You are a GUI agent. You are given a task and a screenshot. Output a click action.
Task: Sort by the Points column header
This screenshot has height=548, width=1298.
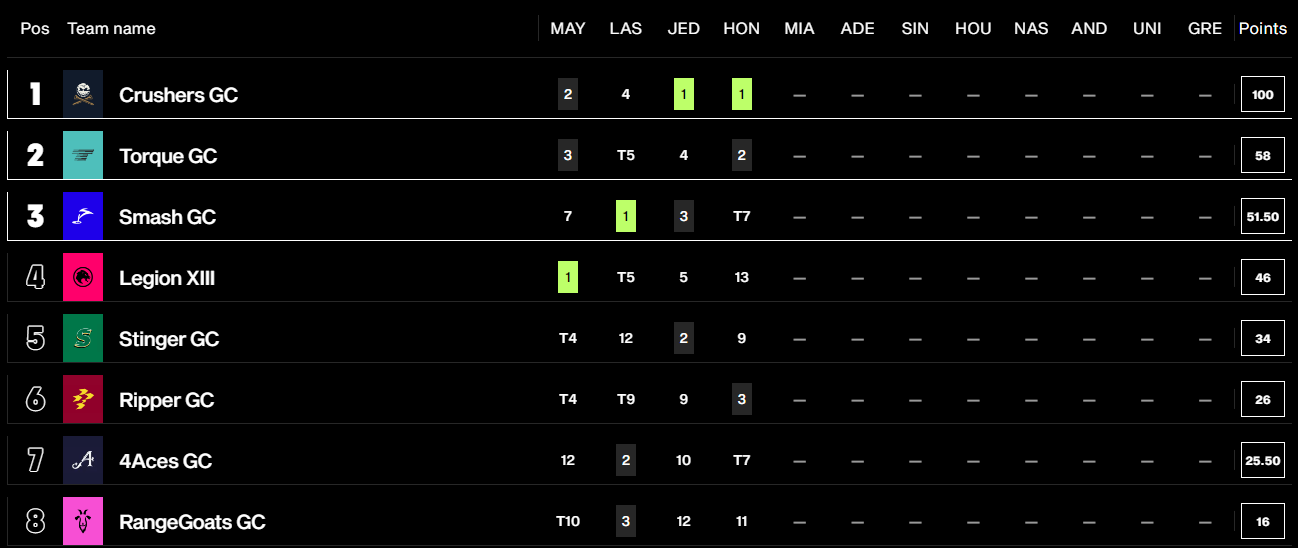coord(1263,29)
